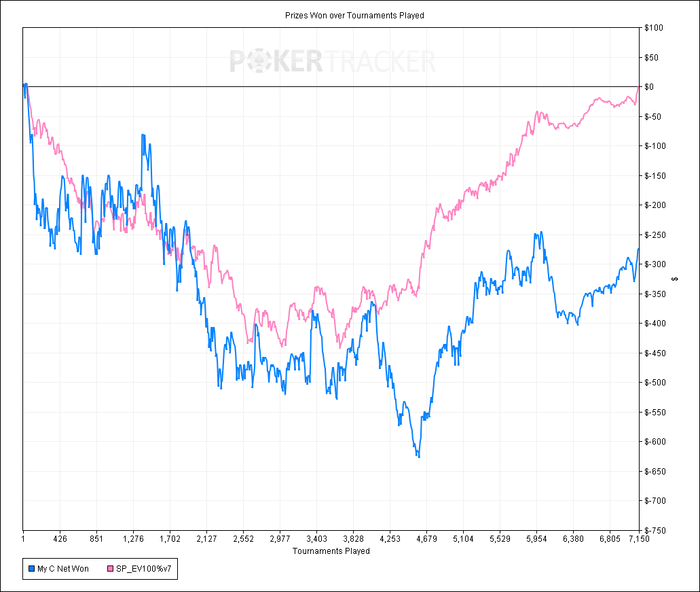700x592 pixels.
Task: Click the '2,977' x-axis tick label
Action: (x=280, y=539)
